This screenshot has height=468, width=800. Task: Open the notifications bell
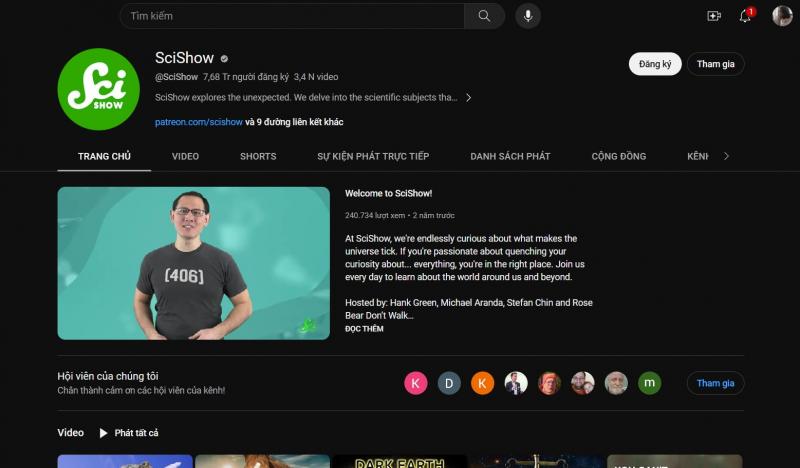pos(745,16)
